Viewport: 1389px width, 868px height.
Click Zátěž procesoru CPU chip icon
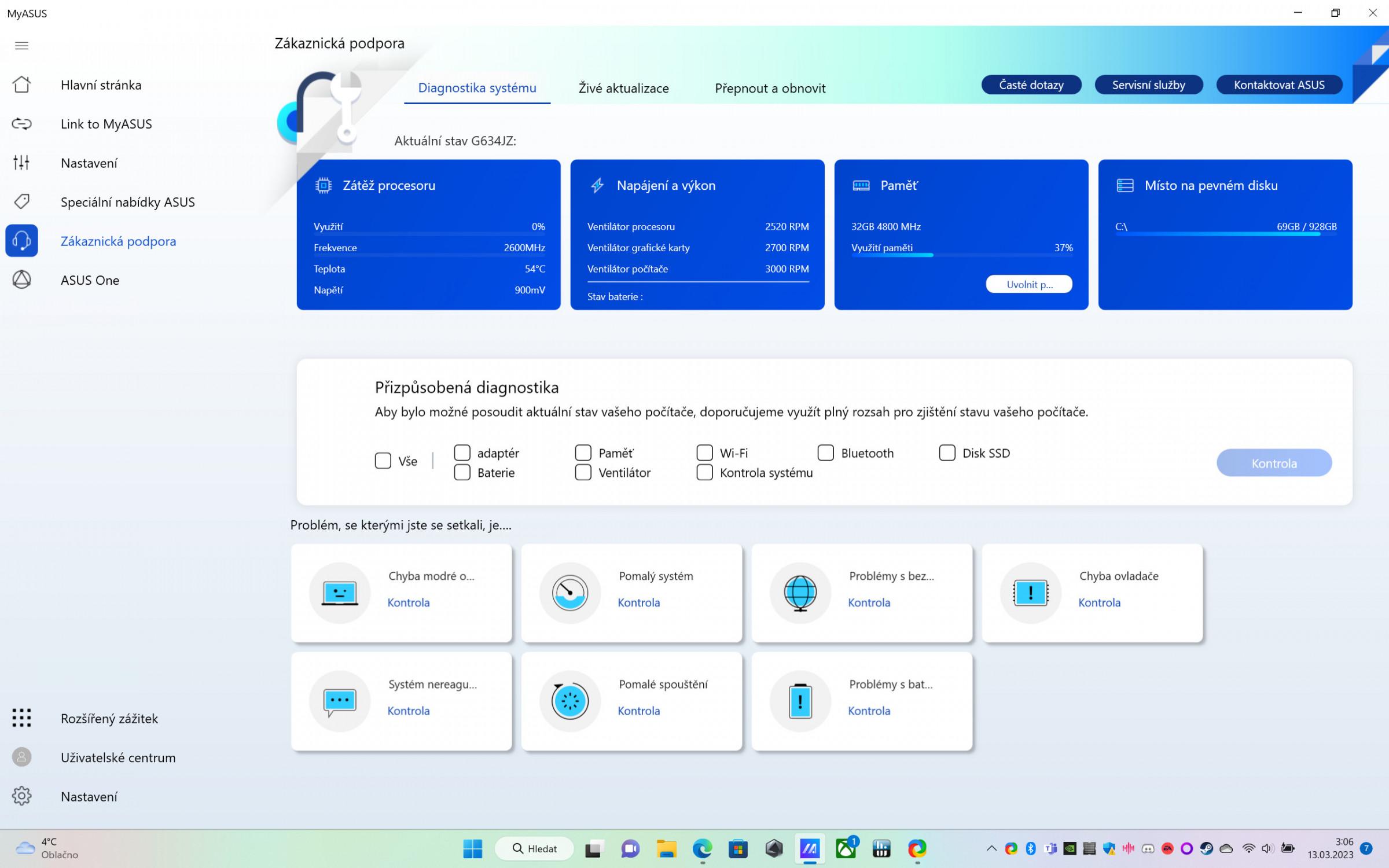pyautogui.click(x=324, y=185)
